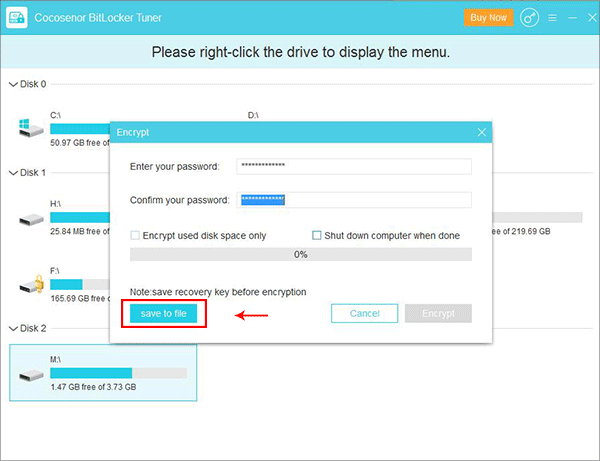The height and width of the screenshot is (461, 600).
Task: Minimize the BitLocker Tuner window
Action: [572, 18]
